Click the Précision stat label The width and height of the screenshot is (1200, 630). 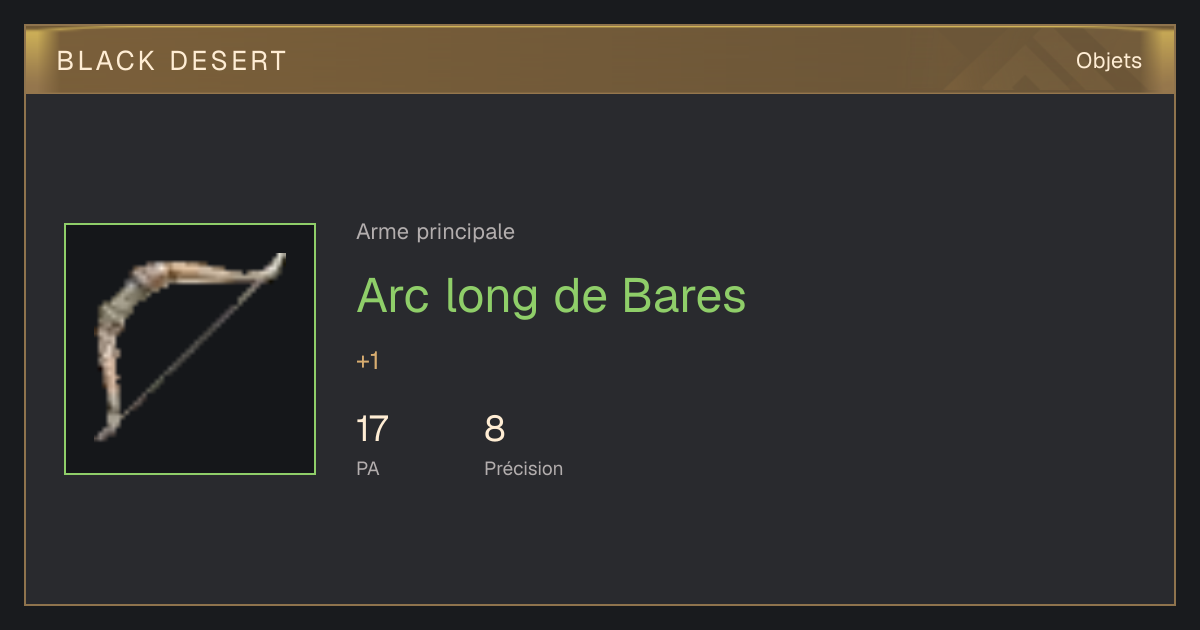pos(523,468)
